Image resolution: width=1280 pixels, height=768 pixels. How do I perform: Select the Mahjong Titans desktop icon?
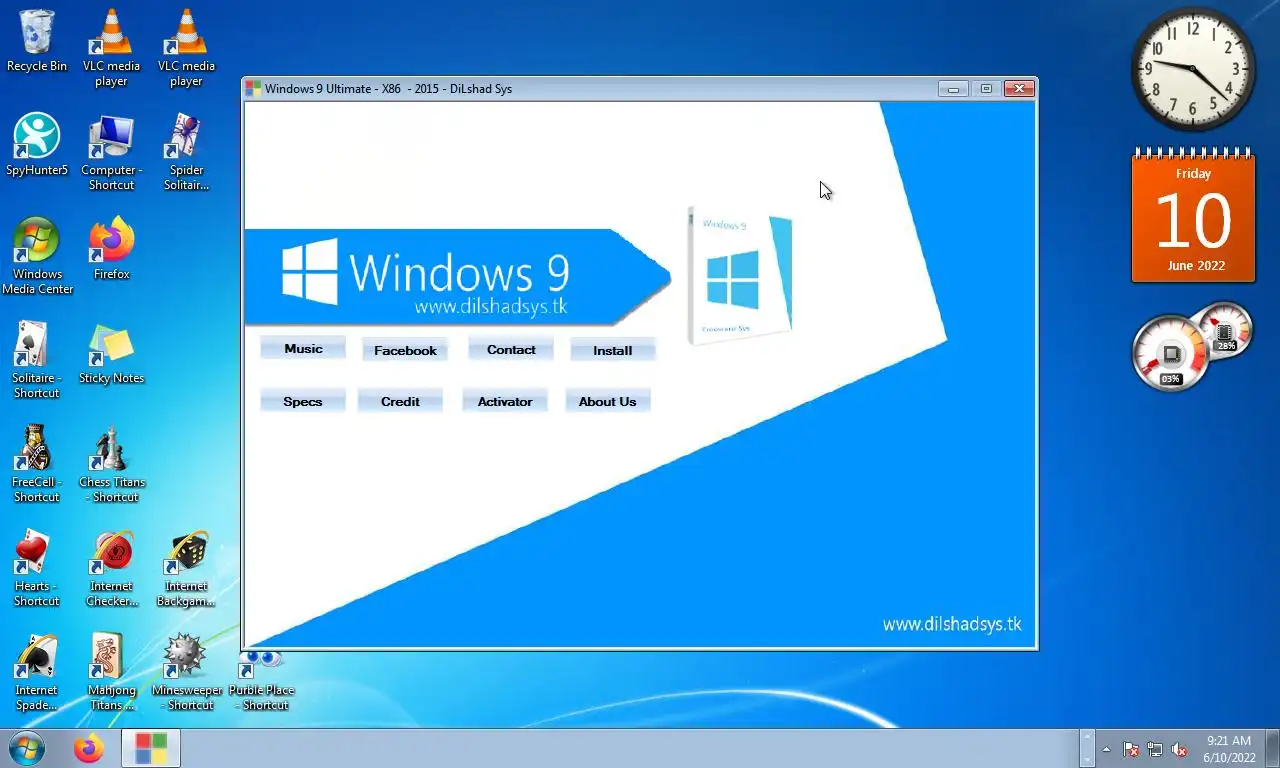111,672
